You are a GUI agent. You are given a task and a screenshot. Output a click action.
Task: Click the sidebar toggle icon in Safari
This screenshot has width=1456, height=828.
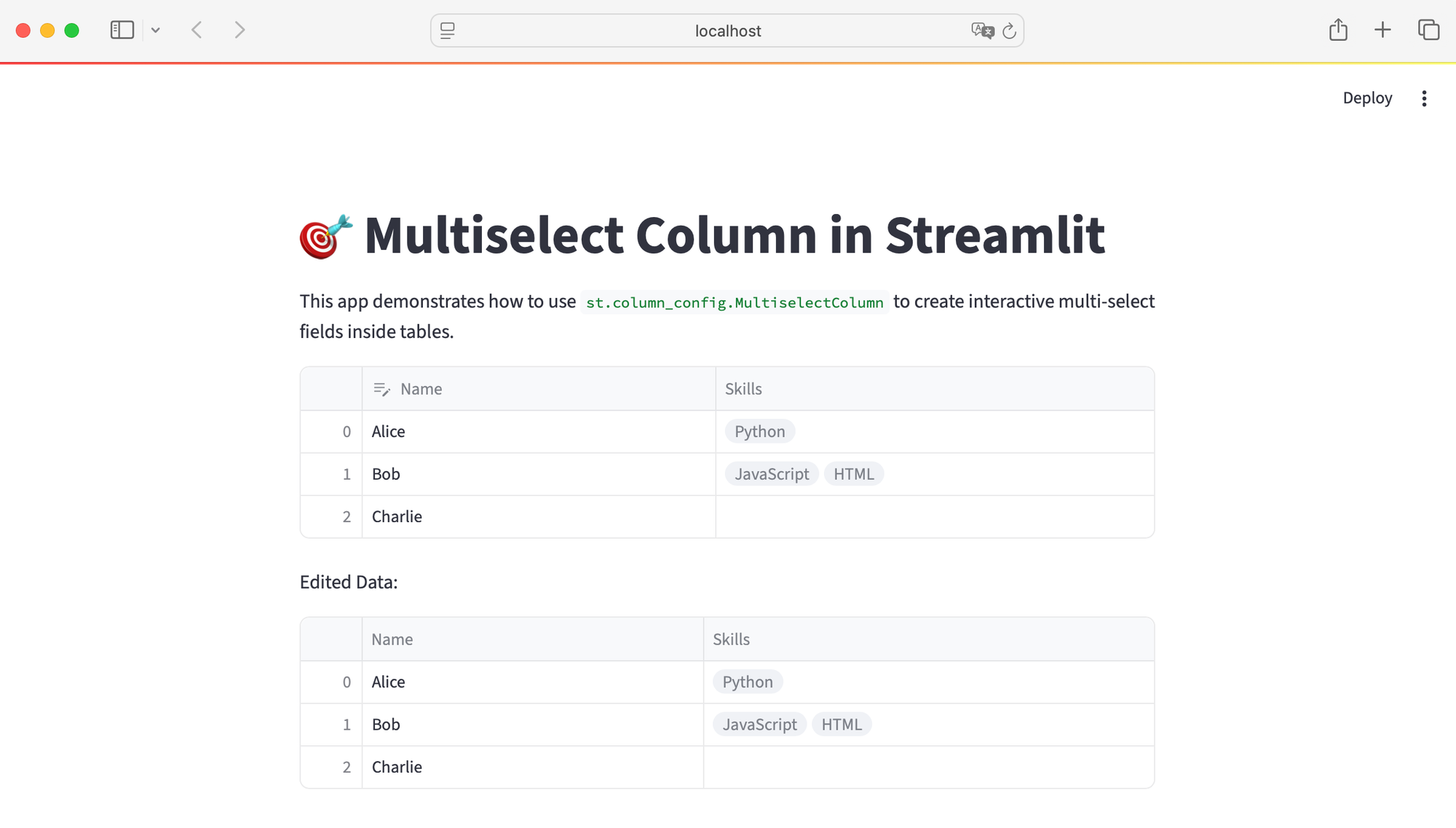122,30
